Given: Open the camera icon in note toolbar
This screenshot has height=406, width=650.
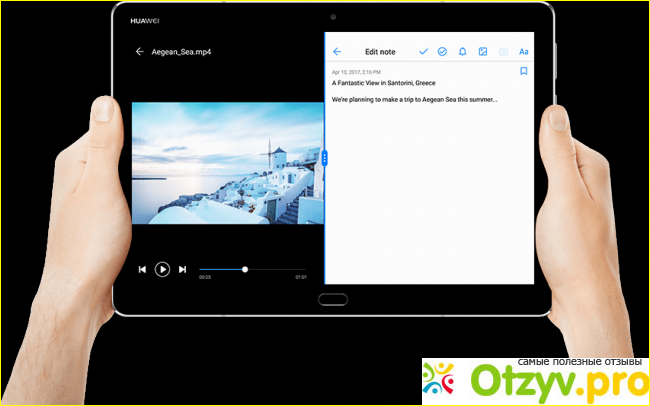Looking at the screenshot, I should click(503, 51).
